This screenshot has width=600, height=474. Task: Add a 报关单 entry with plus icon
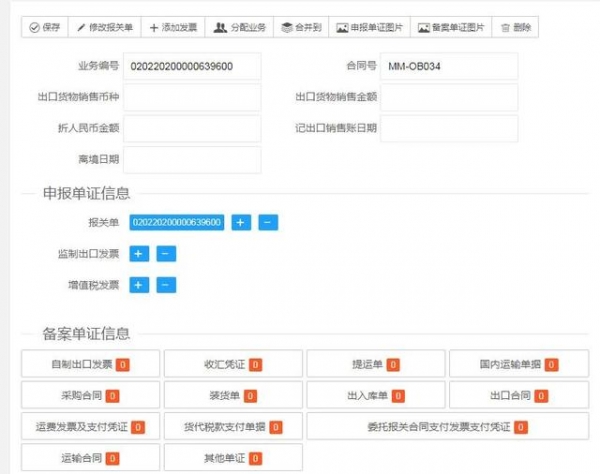point(241,222)
